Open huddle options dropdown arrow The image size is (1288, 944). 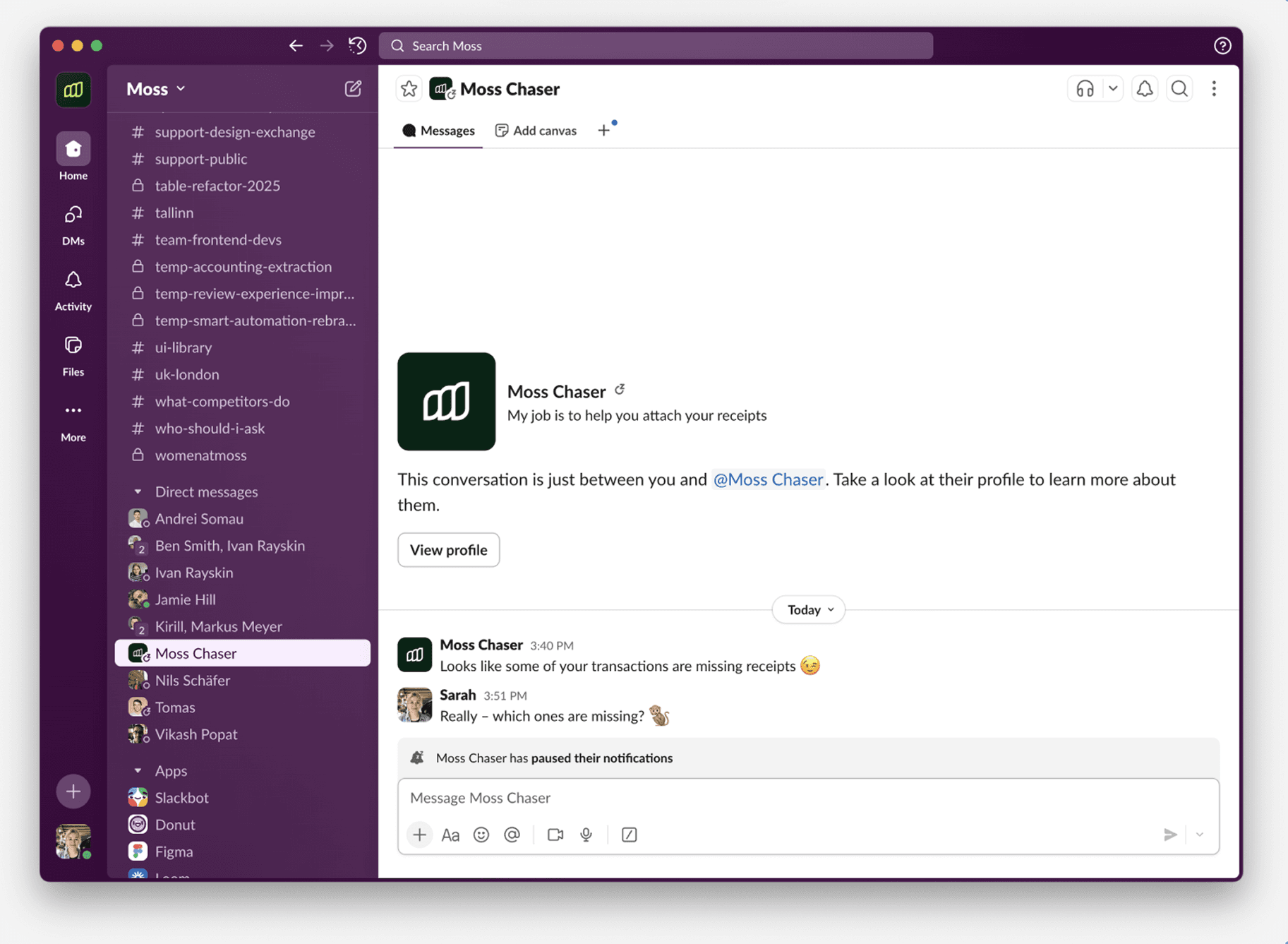1112,89
